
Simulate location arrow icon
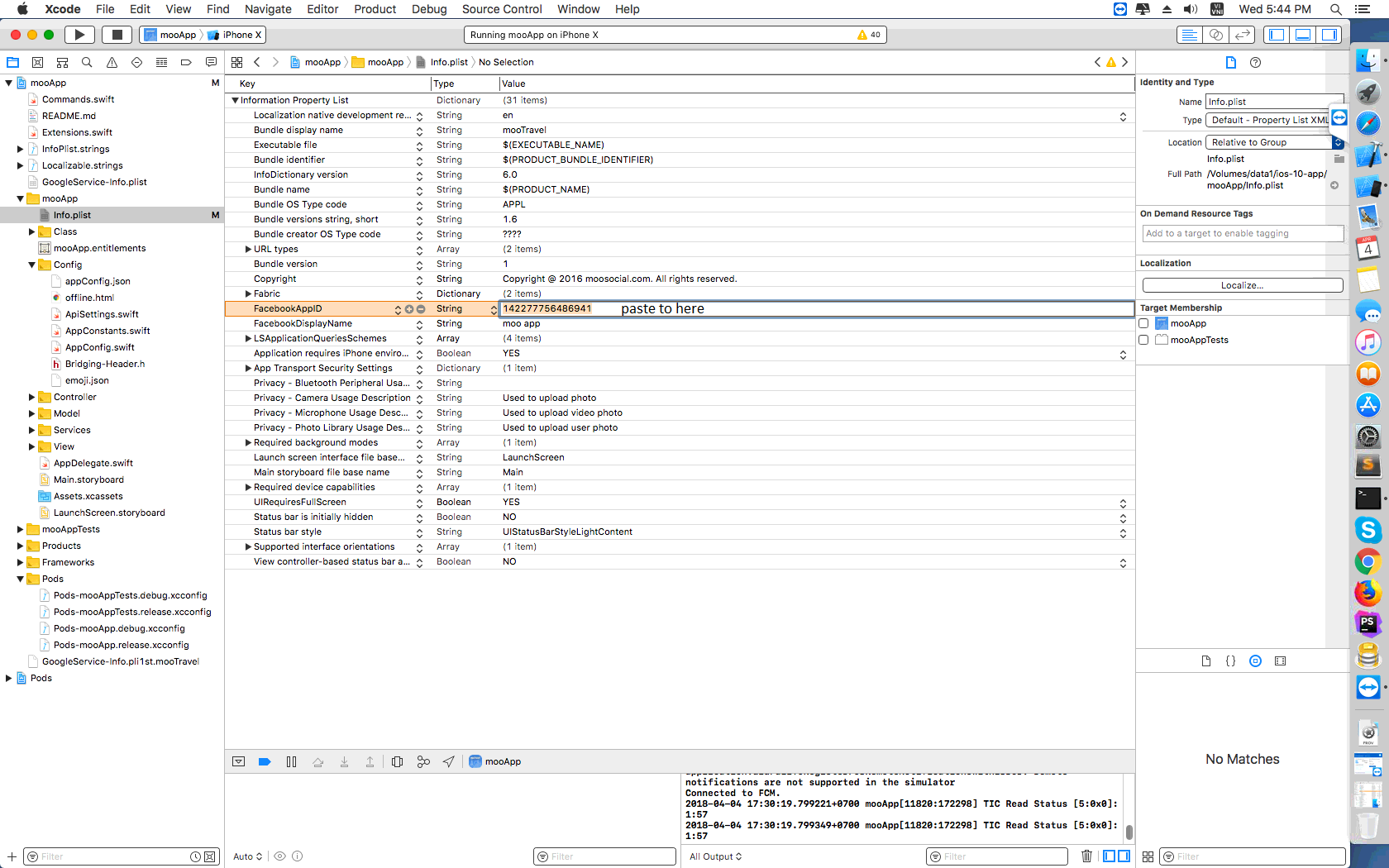[x=449, y=761]
